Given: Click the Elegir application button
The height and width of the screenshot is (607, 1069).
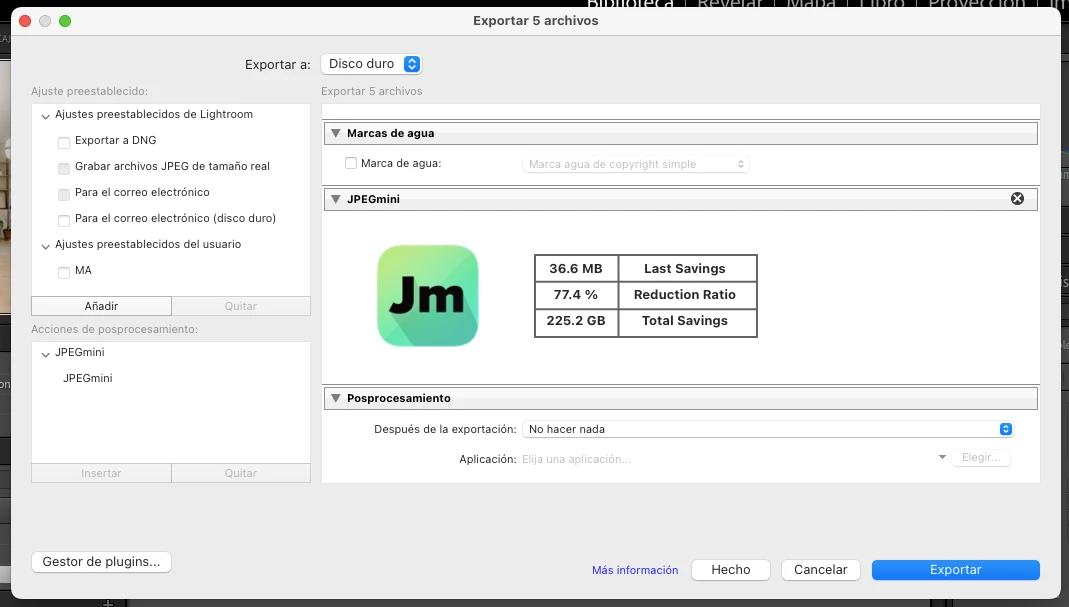Looking at the screenshot, I should (981, 457).
